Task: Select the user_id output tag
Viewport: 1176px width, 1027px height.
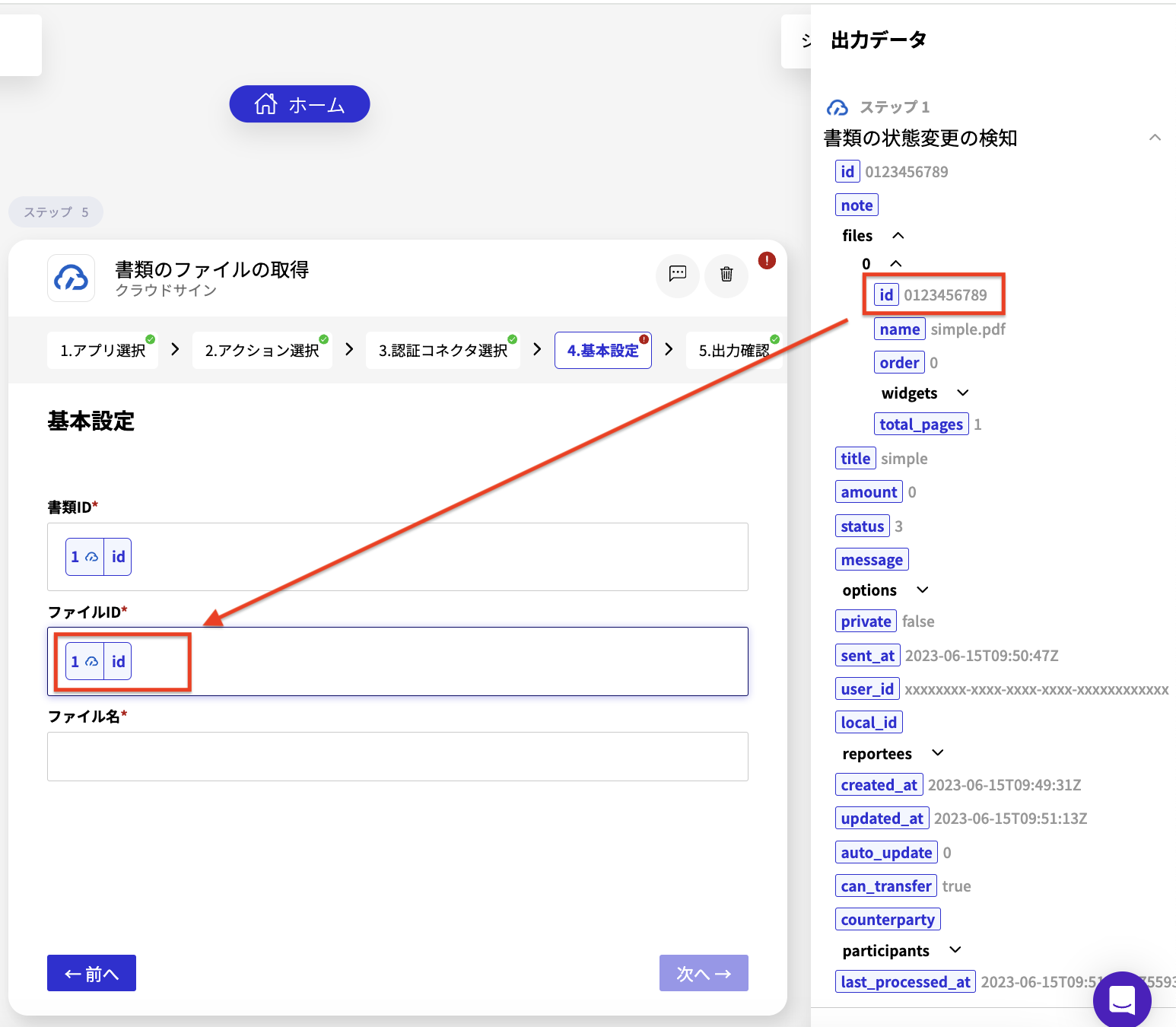Action: (x=867, y=689)
